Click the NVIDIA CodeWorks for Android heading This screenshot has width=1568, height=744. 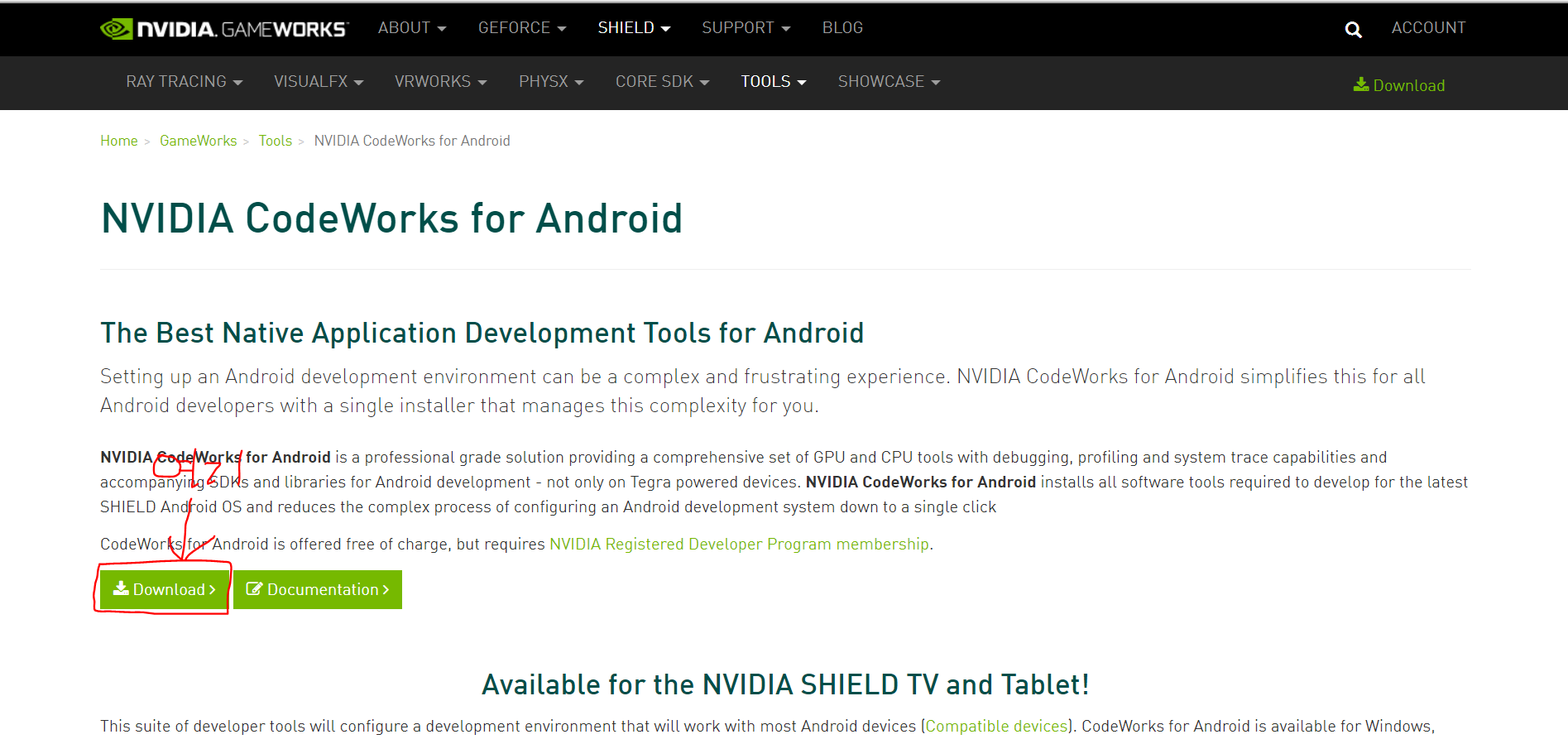(x=391, y=219)
